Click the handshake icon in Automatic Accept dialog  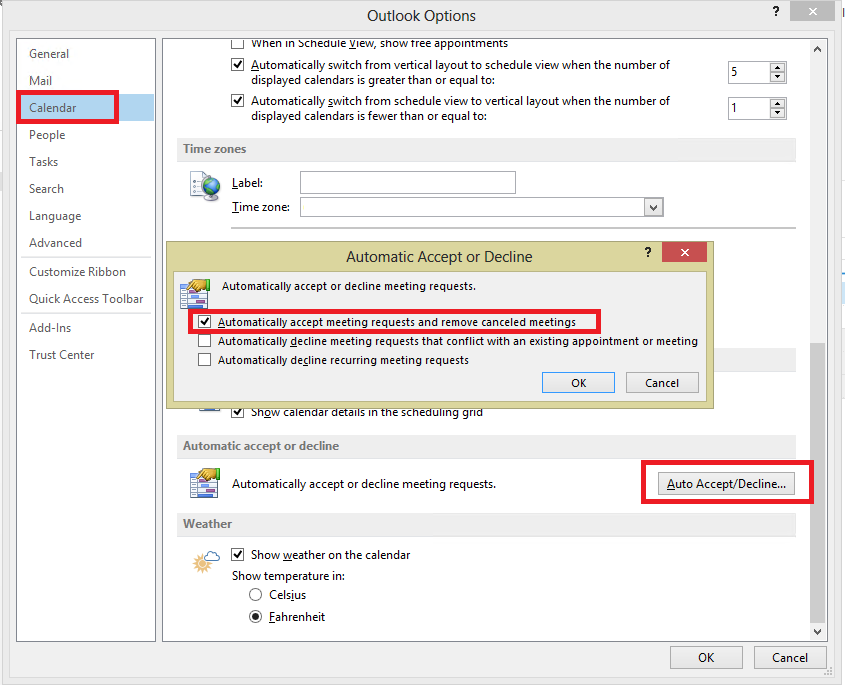pyautogui.click(x=195, y=294)
